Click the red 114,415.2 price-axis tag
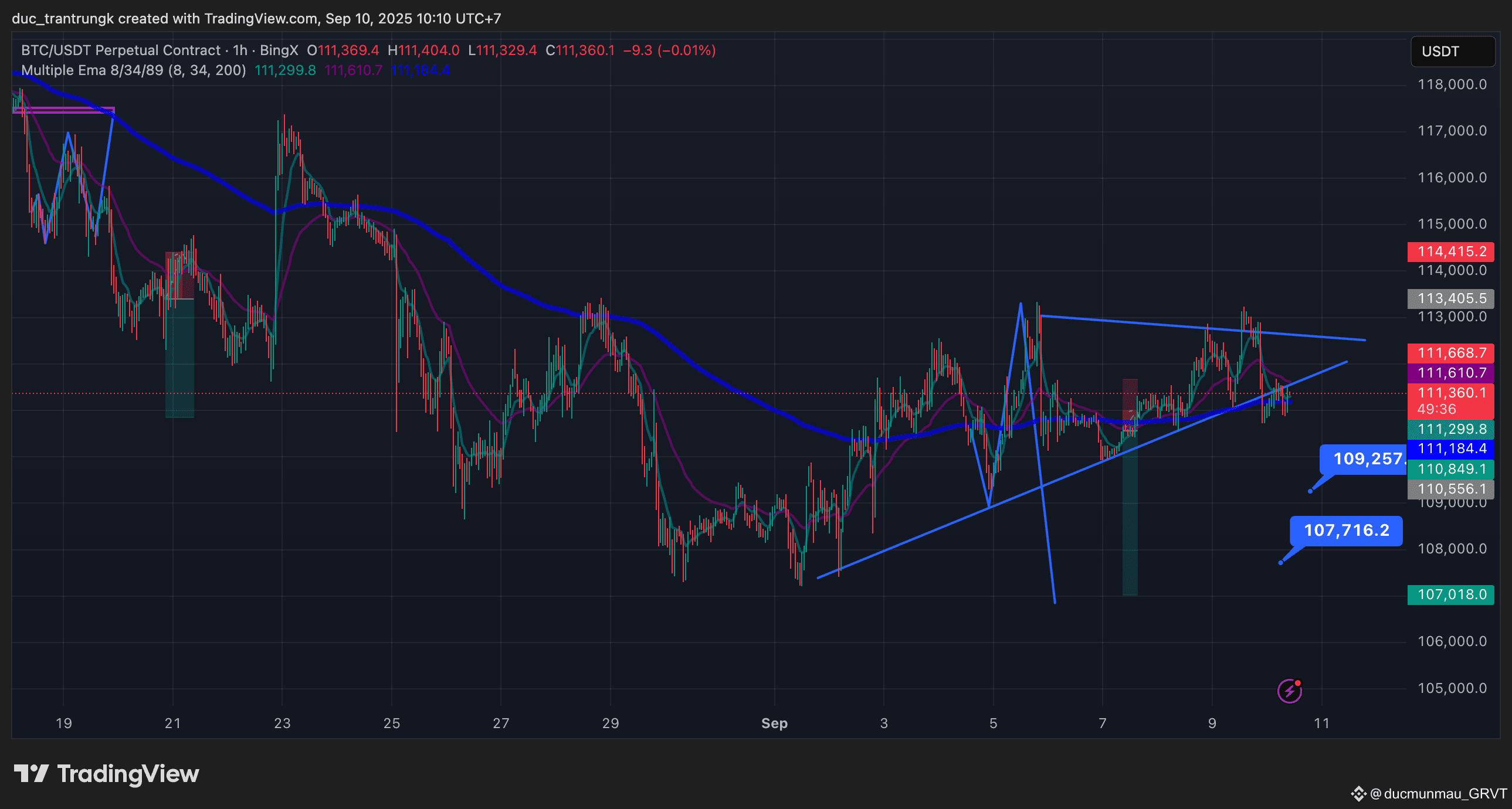The image size is (1512, 809). coord(1451,251)
